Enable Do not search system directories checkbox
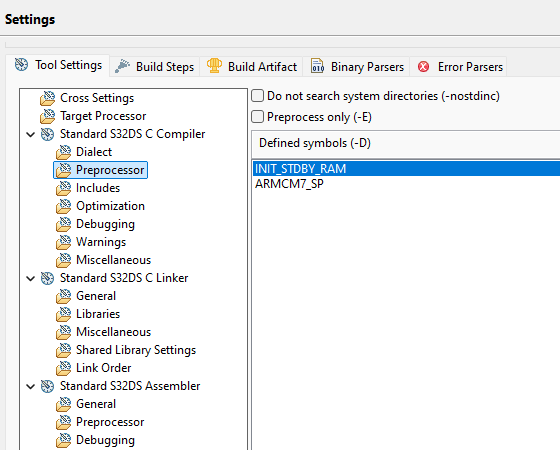This screenshot has width=560, height=450. pyautogui.click(x=258, y=96)
